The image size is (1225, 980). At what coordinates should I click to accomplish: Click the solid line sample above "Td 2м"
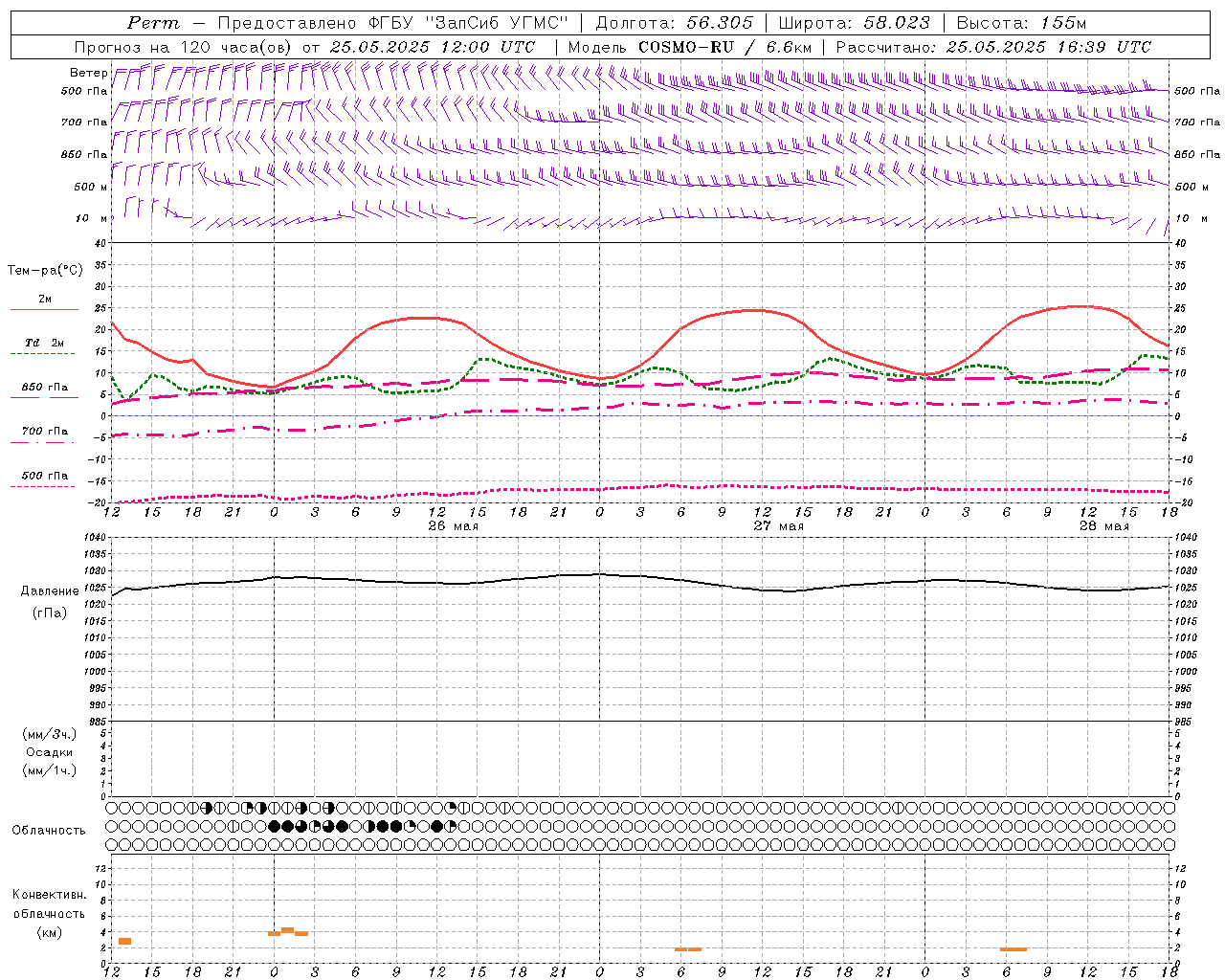pos(44,310)
